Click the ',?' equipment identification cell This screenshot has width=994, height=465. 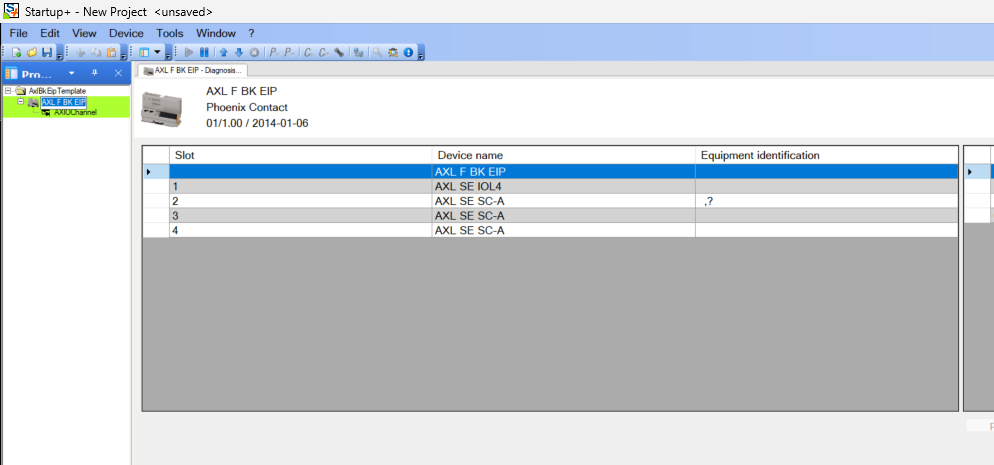point(827,201)
